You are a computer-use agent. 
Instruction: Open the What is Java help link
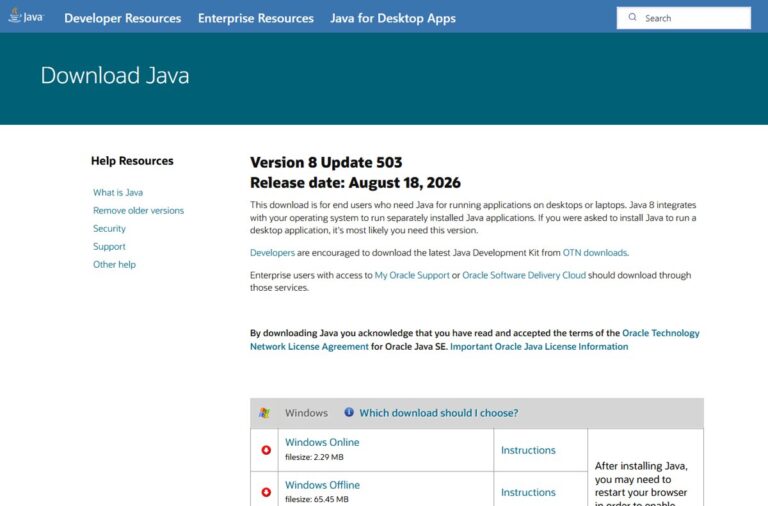[x=118, y=193]
